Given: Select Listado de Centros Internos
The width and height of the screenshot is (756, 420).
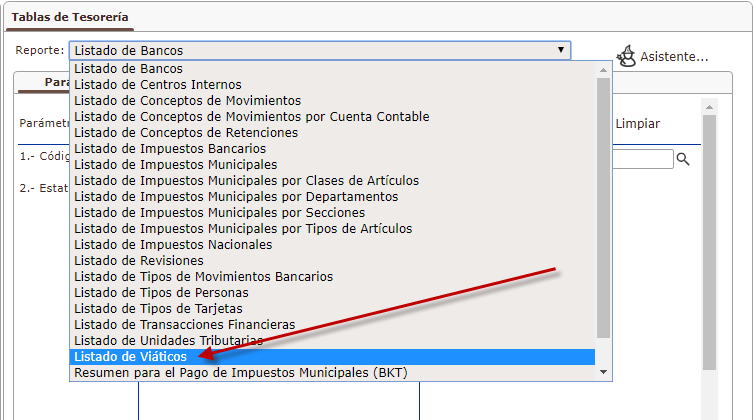Looking at the screenshot, I should pos(332,84).
